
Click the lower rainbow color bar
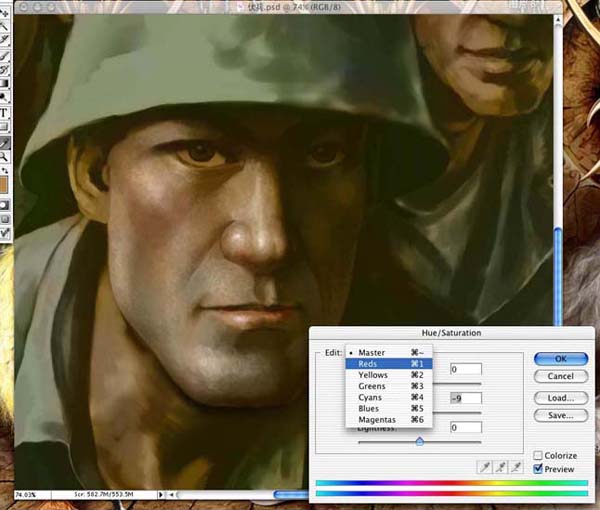pyautogui.click(x=452, y=494)
